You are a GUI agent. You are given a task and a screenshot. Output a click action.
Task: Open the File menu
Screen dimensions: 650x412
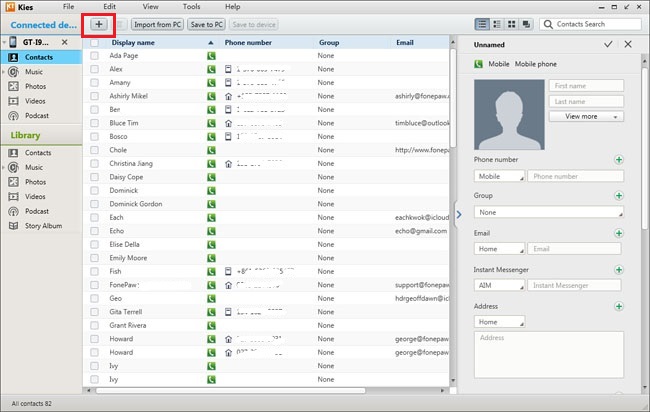pos(68,7)
